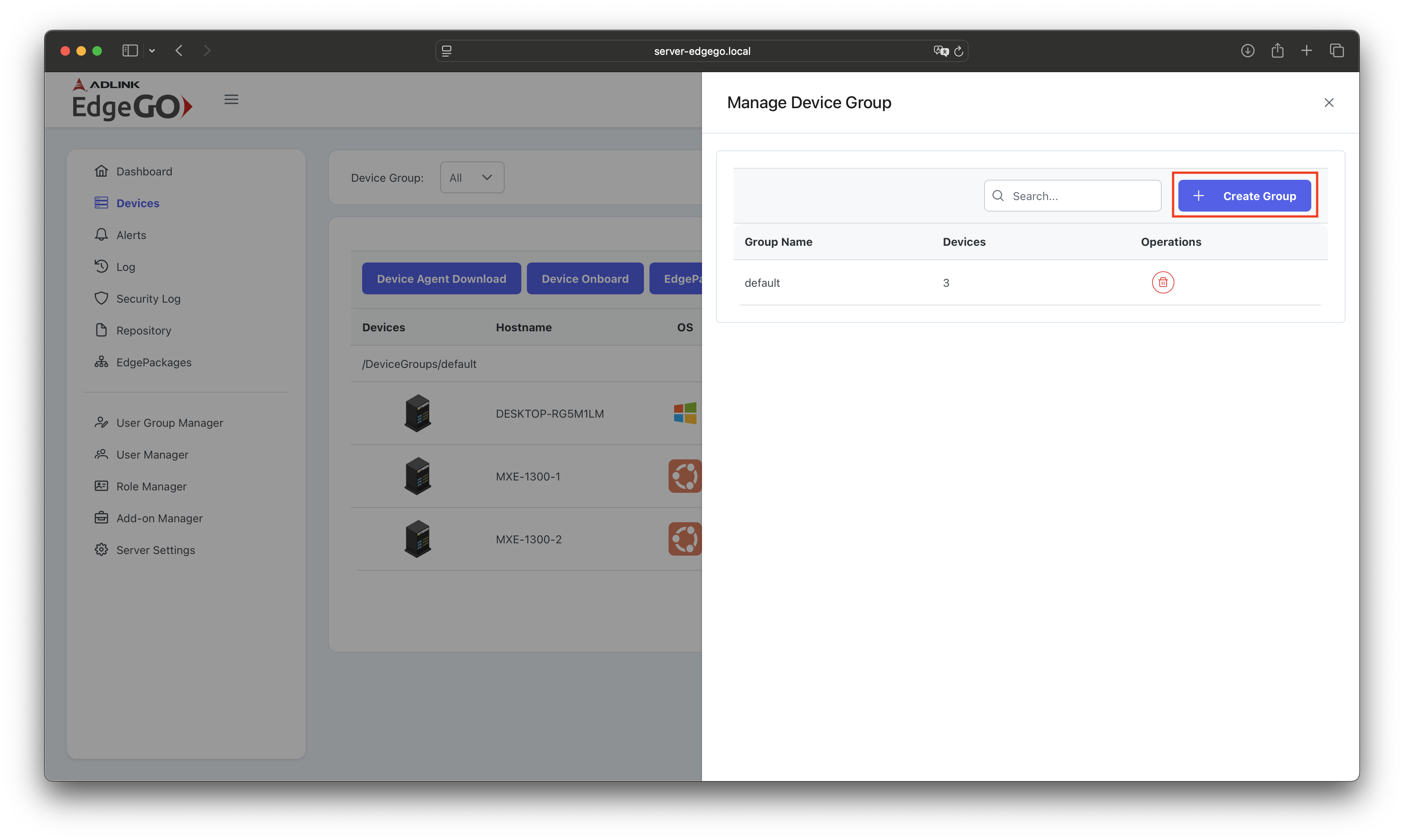Click the Devices list icon

(x=101, y=202)
